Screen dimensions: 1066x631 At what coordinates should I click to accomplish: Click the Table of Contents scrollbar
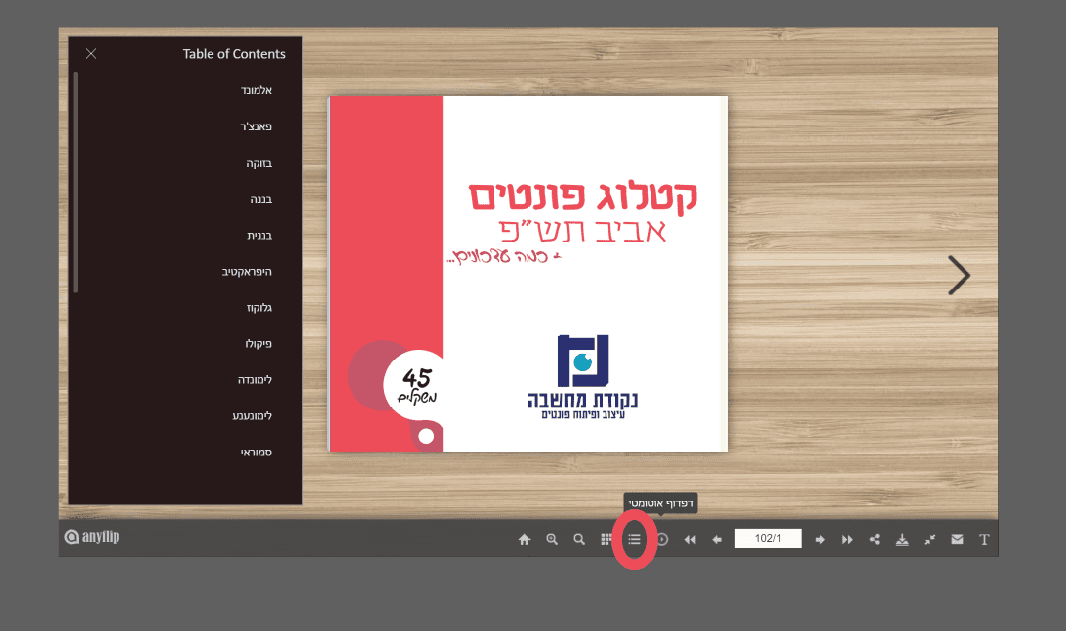pos(75,182)
